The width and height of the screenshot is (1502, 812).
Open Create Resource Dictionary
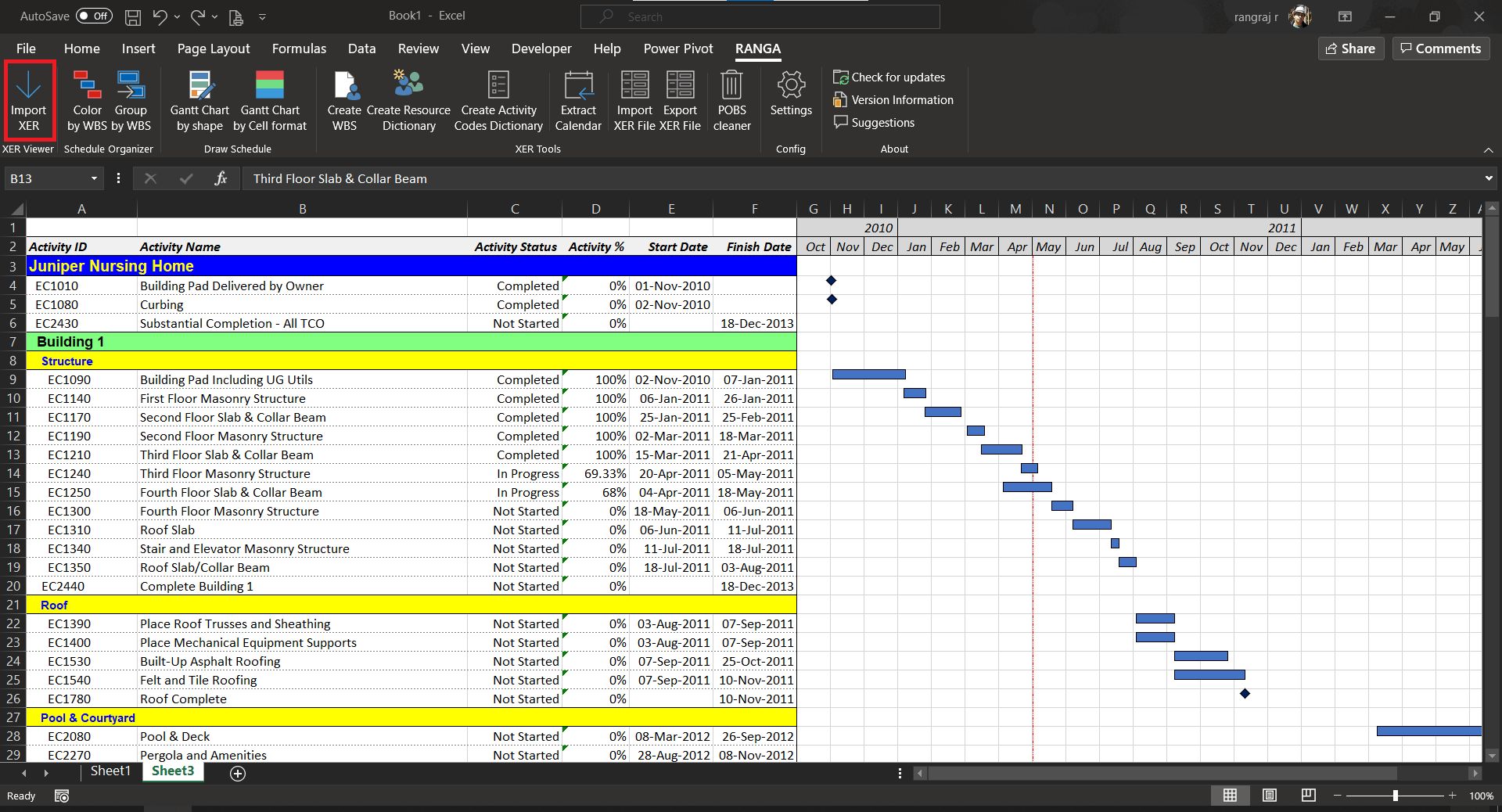click(408, 100)
